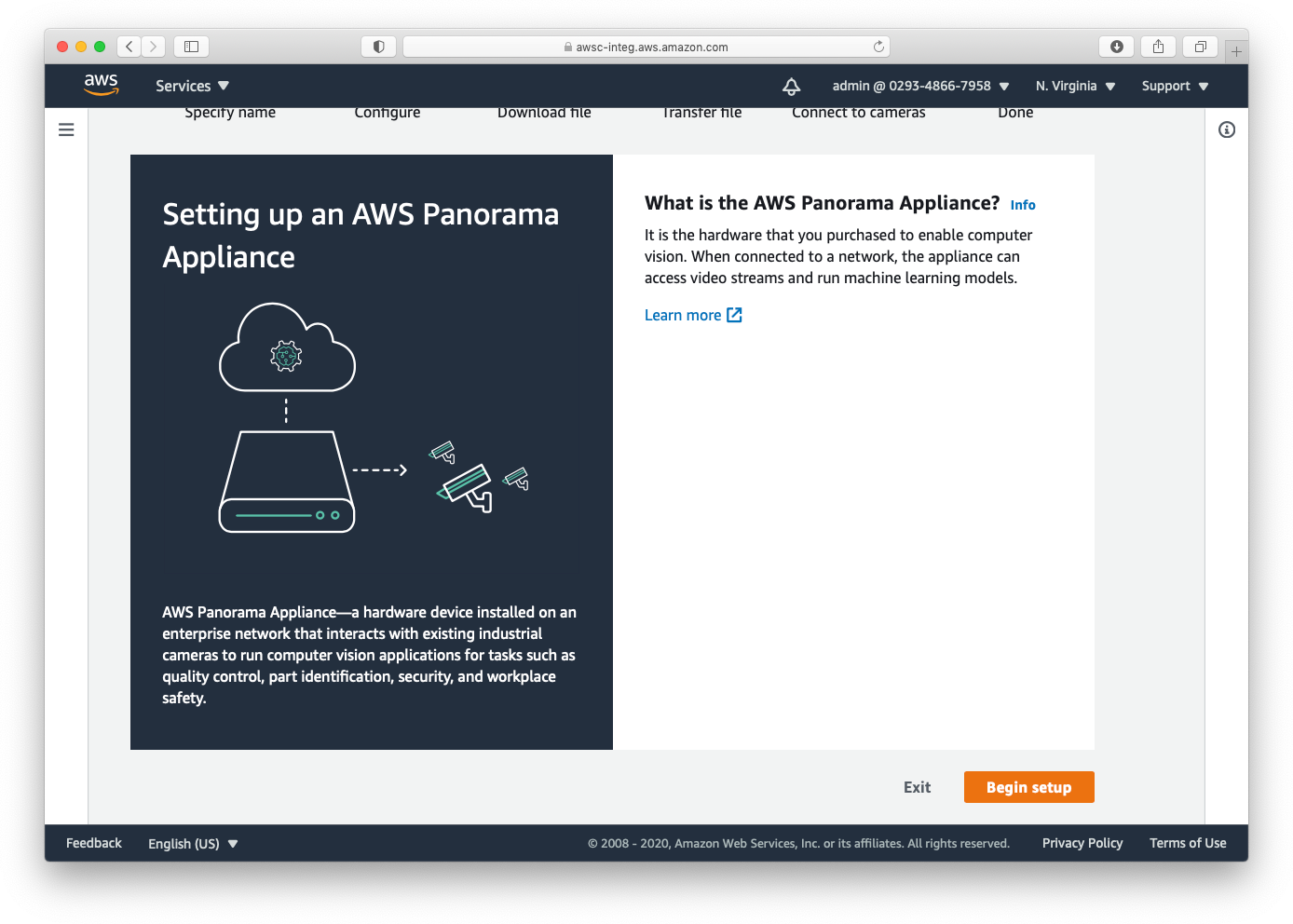Select the Specify name step
The height and width of the screenshot is (924, 1293).
click(230, 113)
